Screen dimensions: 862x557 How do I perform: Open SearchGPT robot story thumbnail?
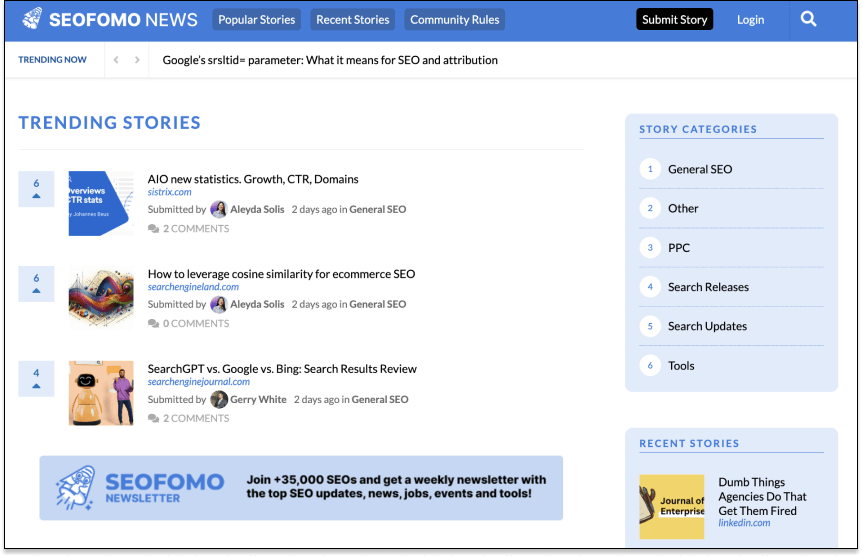click(x=101, y=393)
